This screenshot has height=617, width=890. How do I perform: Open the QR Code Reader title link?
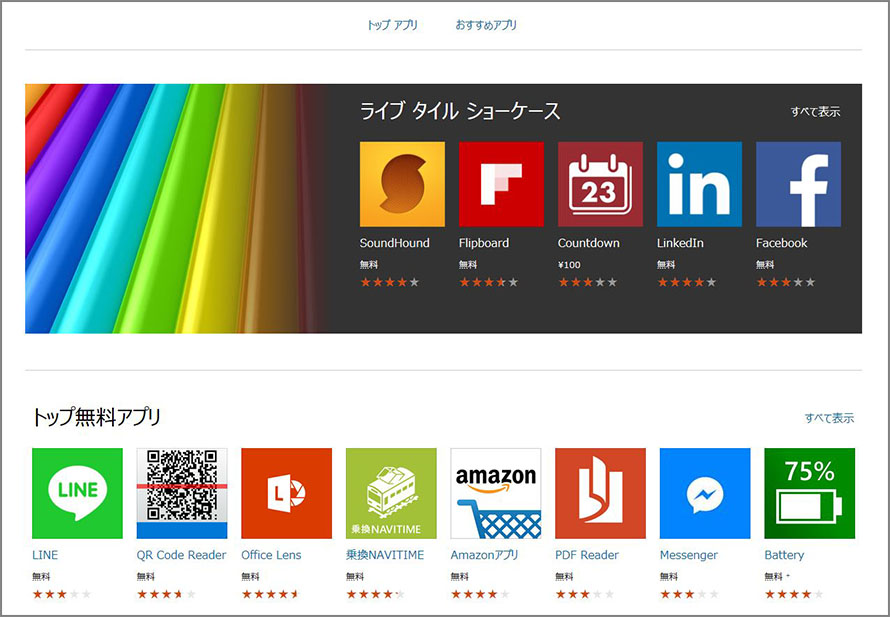coord(181,555)
